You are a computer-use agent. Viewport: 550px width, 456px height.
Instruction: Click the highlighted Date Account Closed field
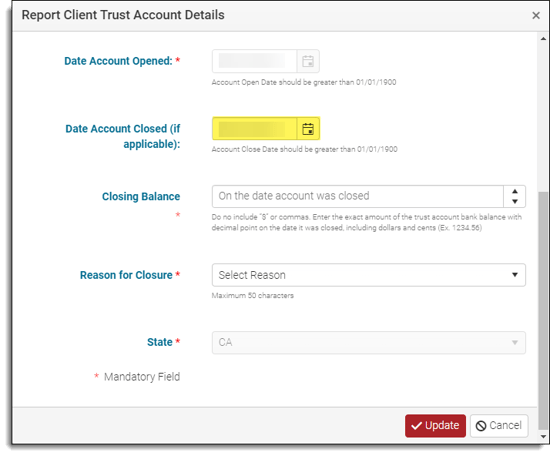255,128
